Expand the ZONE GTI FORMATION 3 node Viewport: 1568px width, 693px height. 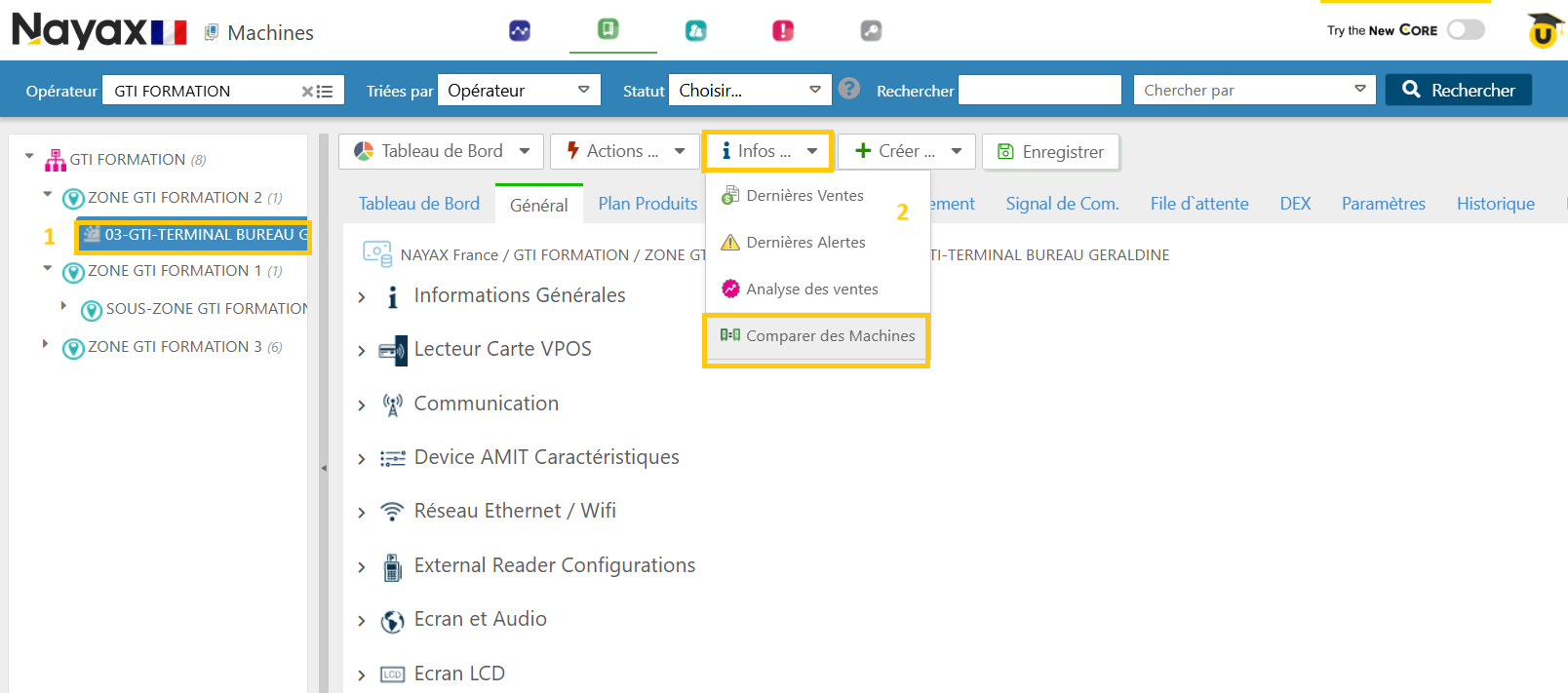click(x=46, y=343)
